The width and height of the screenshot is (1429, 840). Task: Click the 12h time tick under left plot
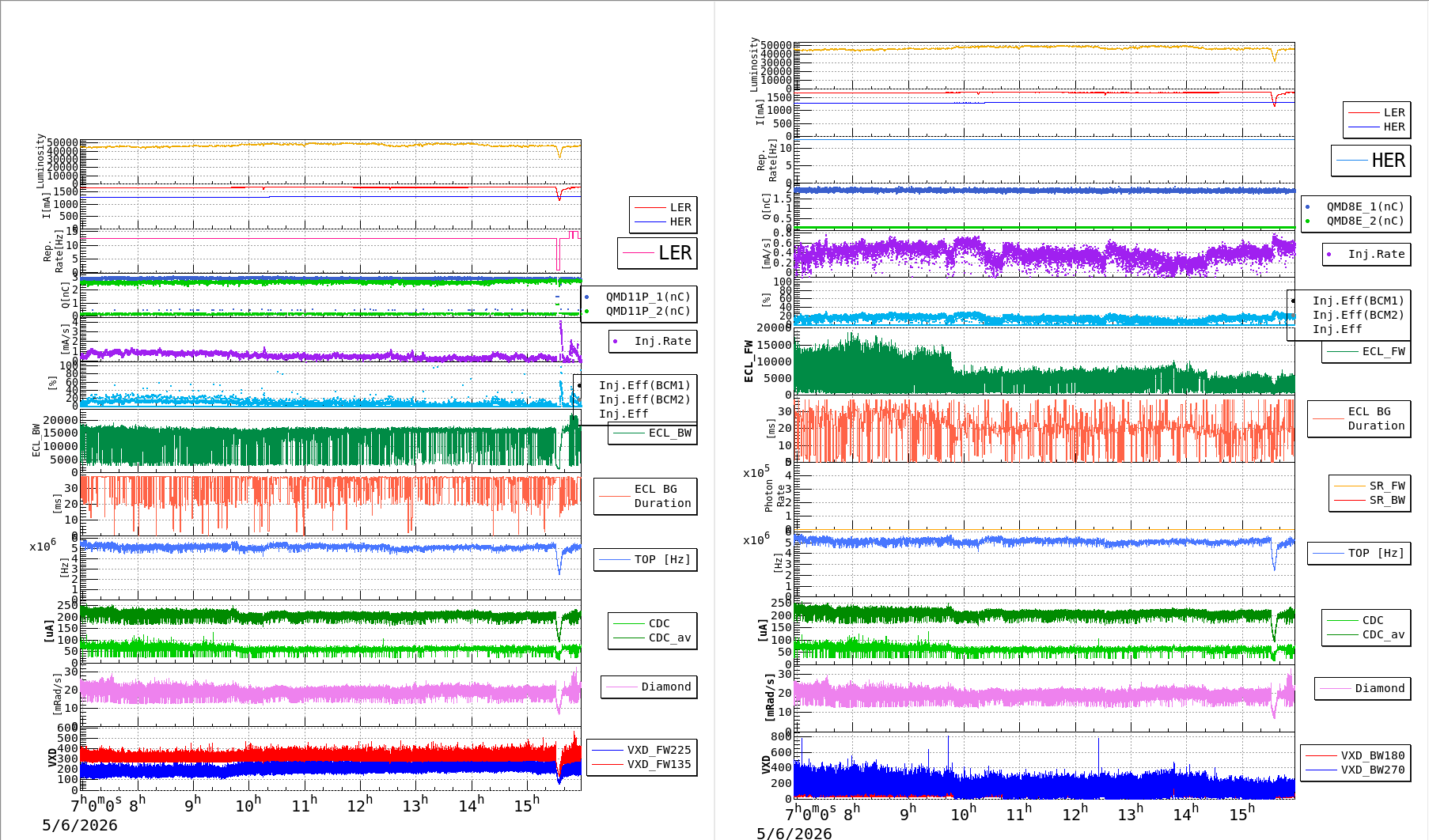pyautogui.click(x=360, y=805)
